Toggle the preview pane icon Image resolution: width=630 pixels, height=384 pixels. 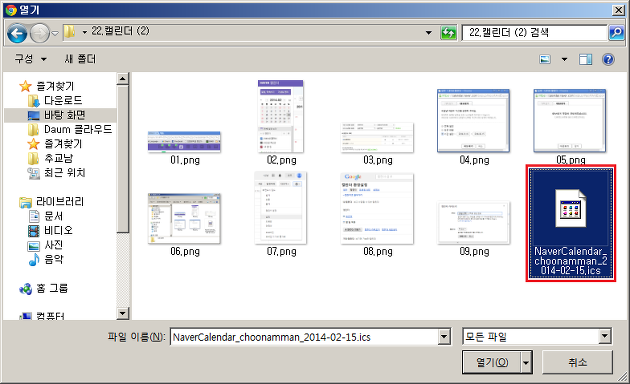(585, 59)
